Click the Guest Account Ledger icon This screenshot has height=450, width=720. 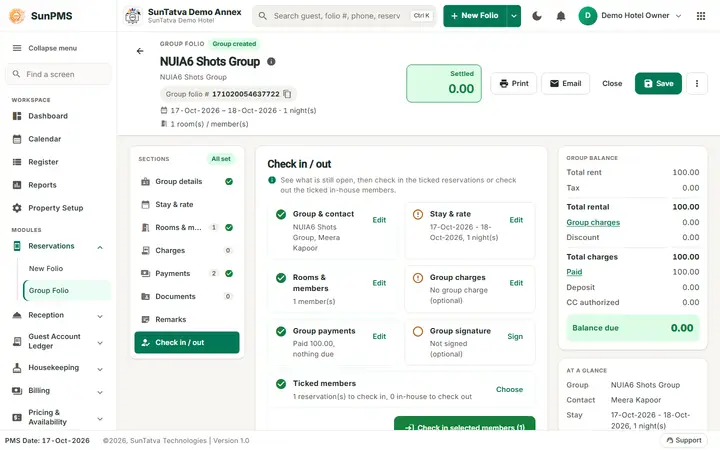(x=17, y=341)
